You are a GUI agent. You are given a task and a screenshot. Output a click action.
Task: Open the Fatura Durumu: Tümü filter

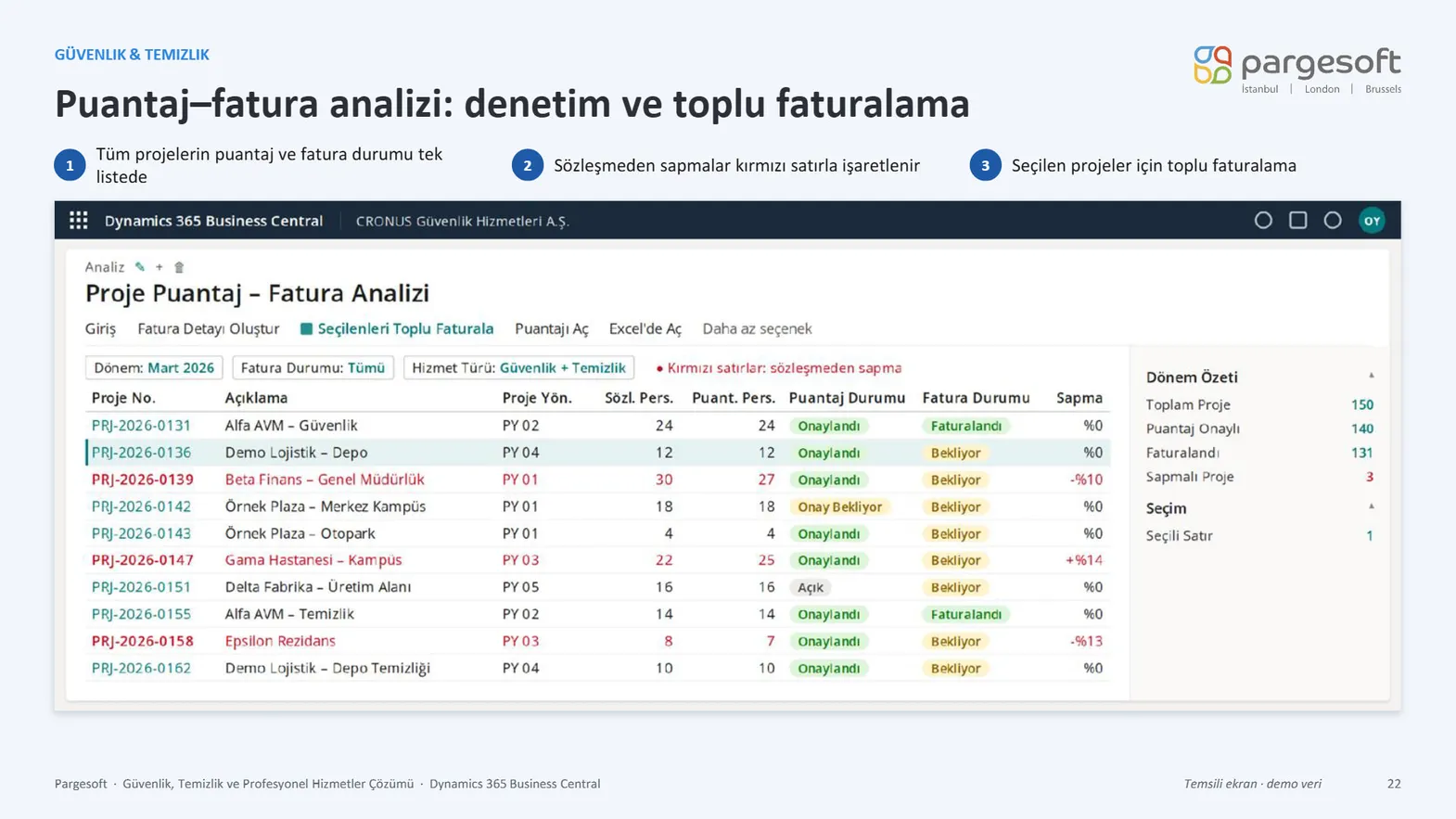pos(313,368)
